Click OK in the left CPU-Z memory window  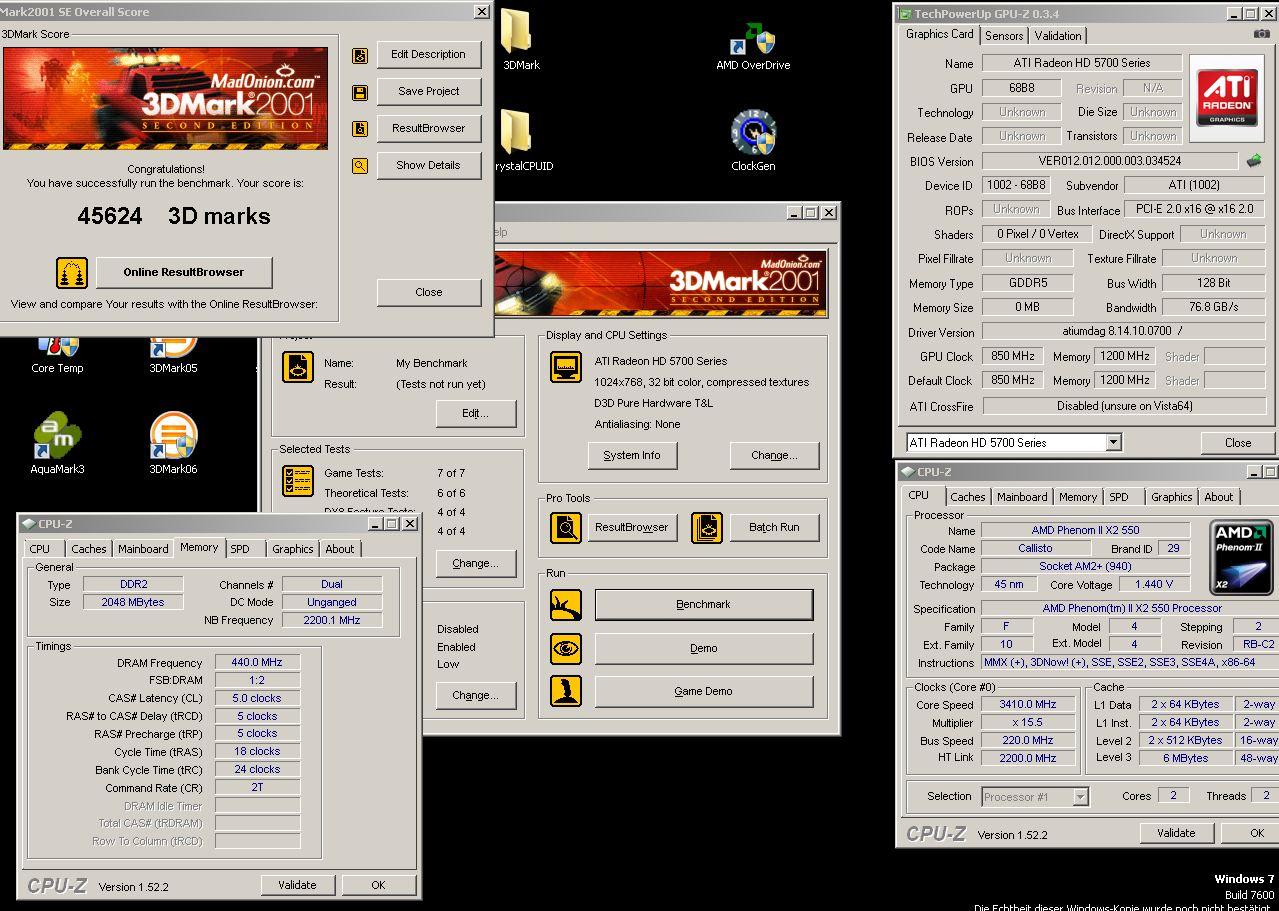click(378, 885)
